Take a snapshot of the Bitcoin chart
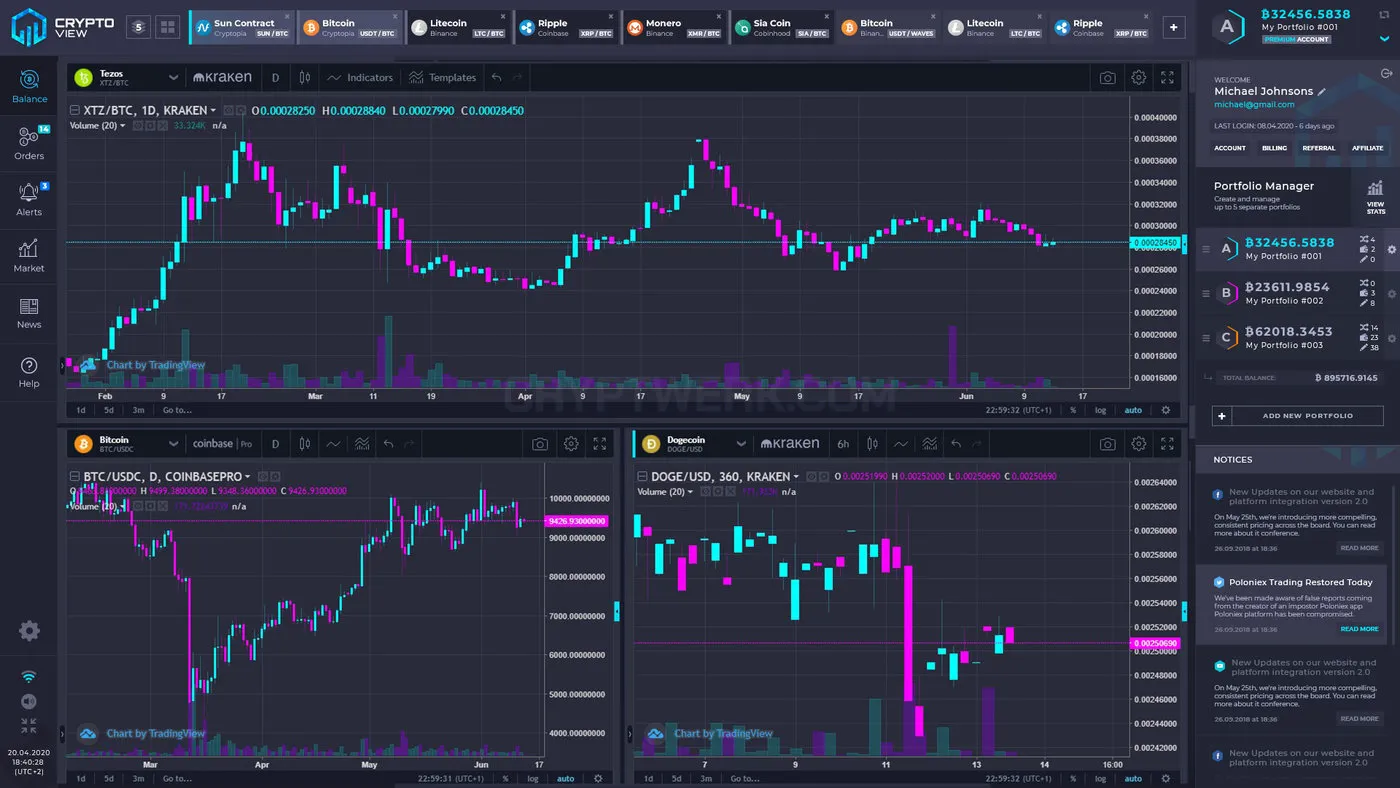Screen dimensions: 1400x788 (x=540, y=444)
